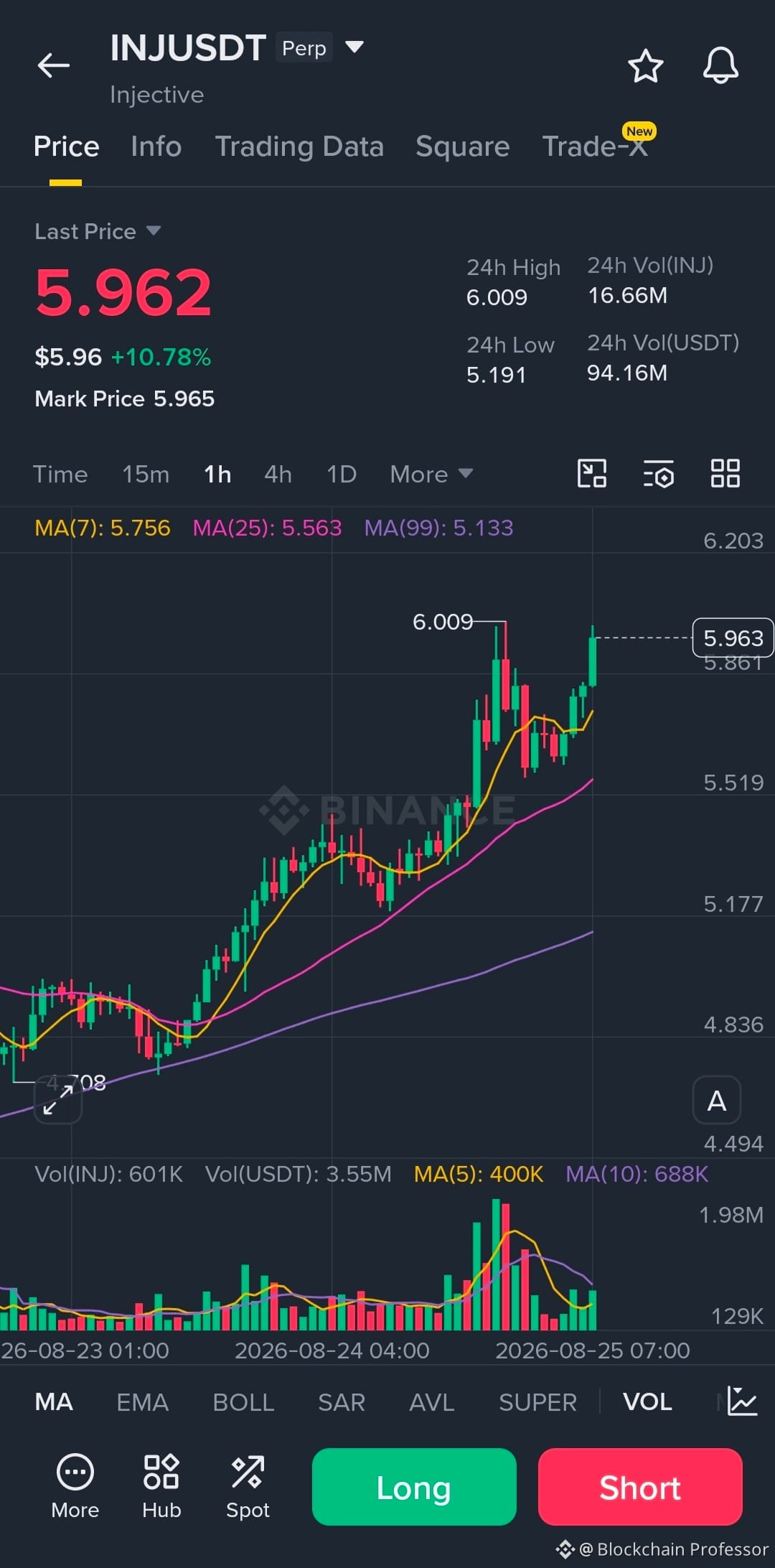Select the SAR indicator
The image size is (775, 1568).
(x=342, y=1402)
